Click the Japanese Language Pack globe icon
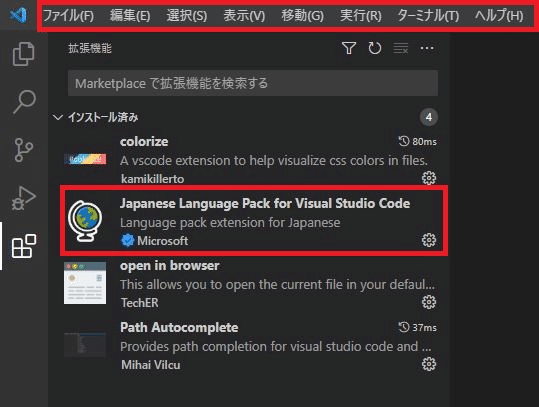Image resolution: width=539 pixels, height=407 pixels. pos(85,221)
